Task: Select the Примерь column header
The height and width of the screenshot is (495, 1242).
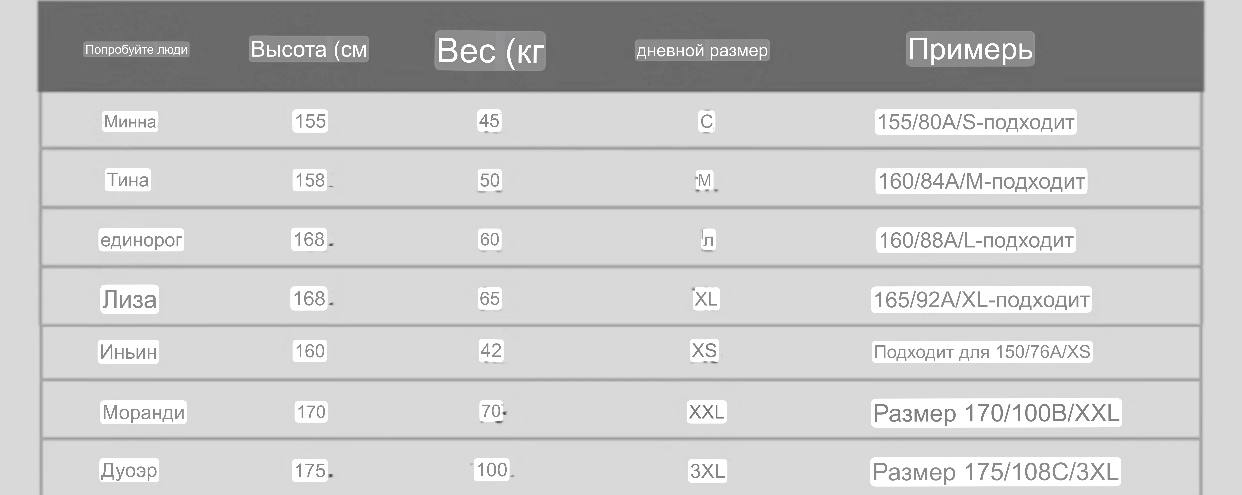Action: click(970, 49)
